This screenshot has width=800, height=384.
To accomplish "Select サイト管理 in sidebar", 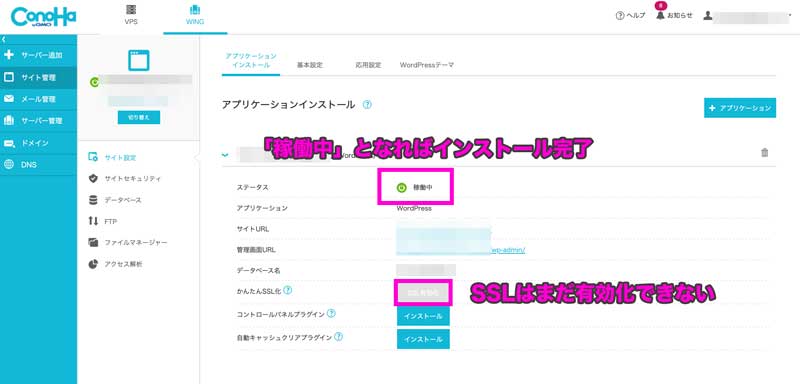I will tap(38, 78).
